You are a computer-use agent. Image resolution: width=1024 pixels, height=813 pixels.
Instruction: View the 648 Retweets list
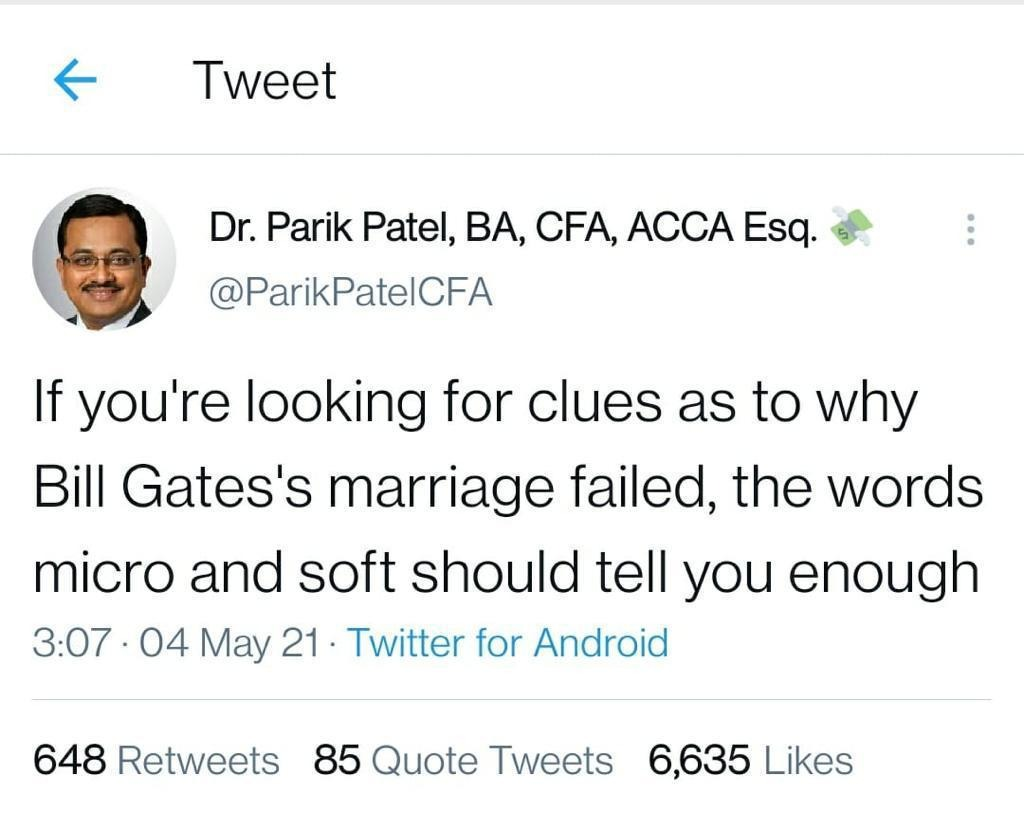click(x=157, y=761)
